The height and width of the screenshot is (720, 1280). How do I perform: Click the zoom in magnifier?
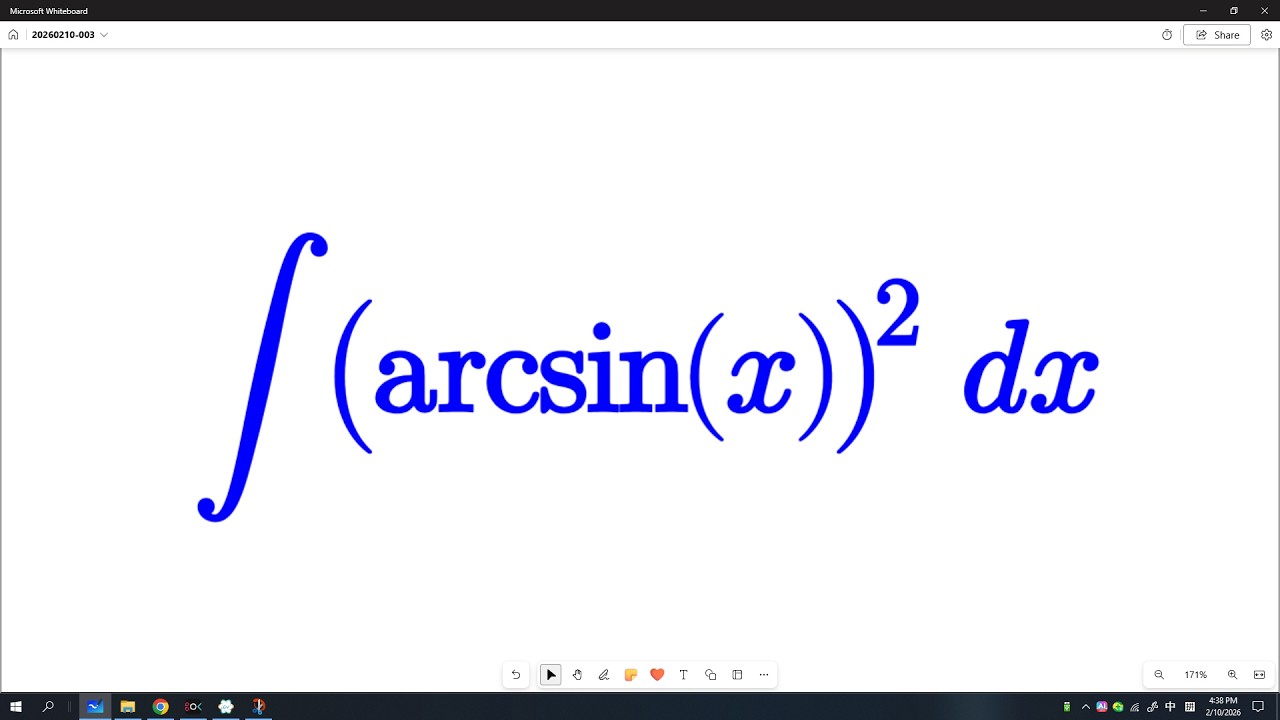pos(1232,675)
